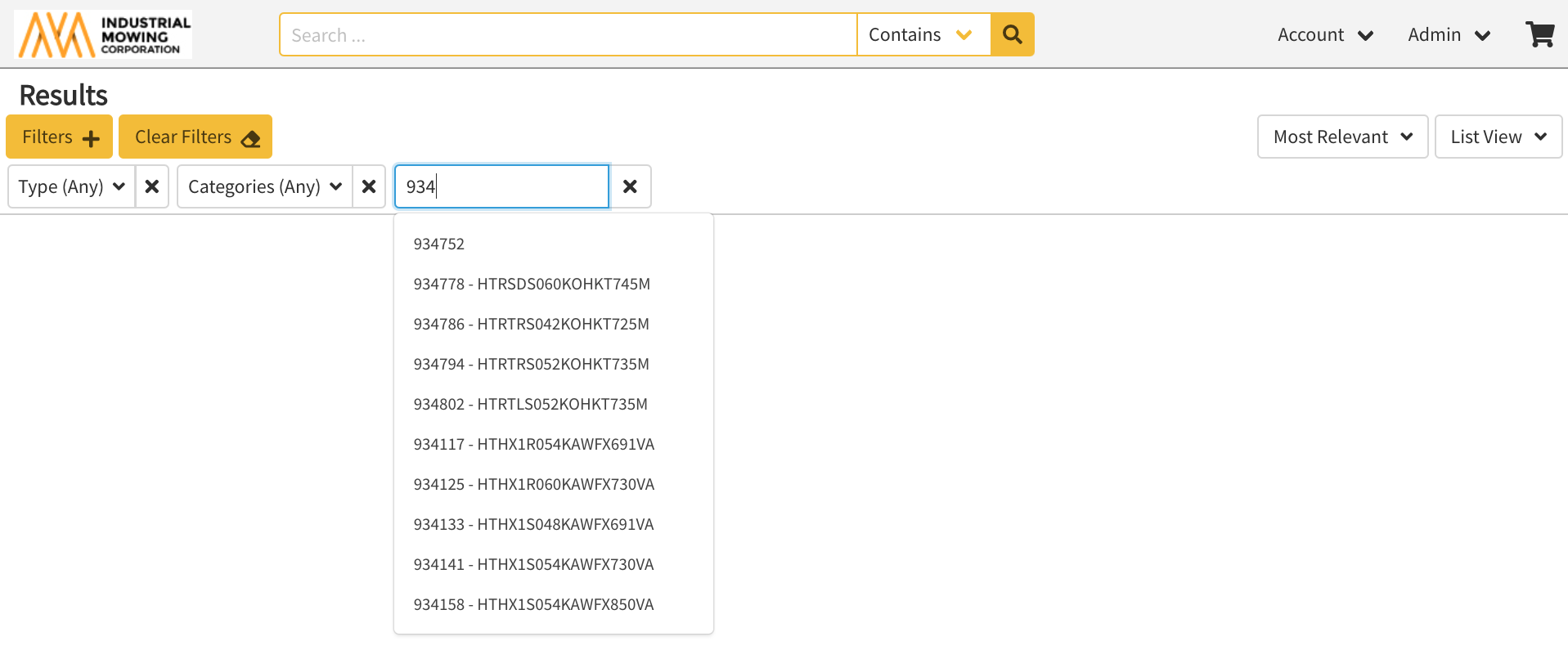Select suggestion 934752
Image resolution: width=1568 pixels, height=659 pixels.
pos(439,244)
